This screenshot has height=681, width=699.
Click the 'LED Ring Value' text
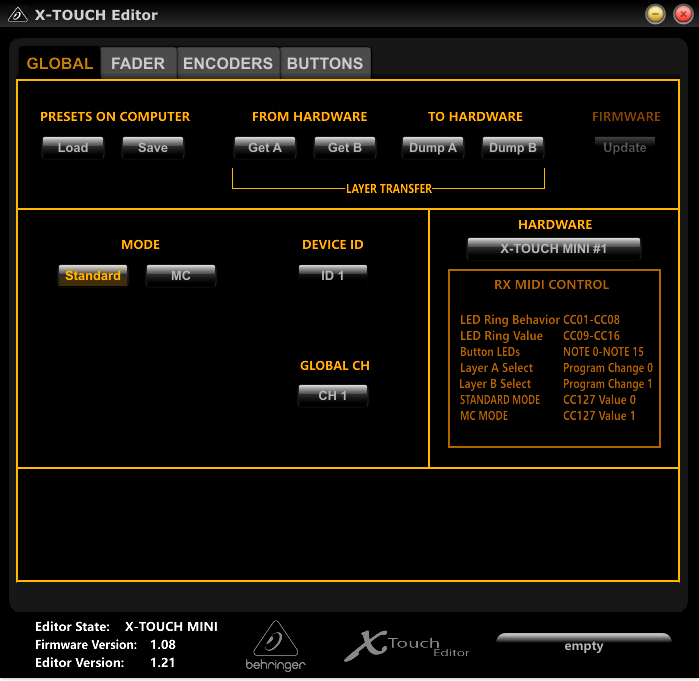(x=502, y=336)
